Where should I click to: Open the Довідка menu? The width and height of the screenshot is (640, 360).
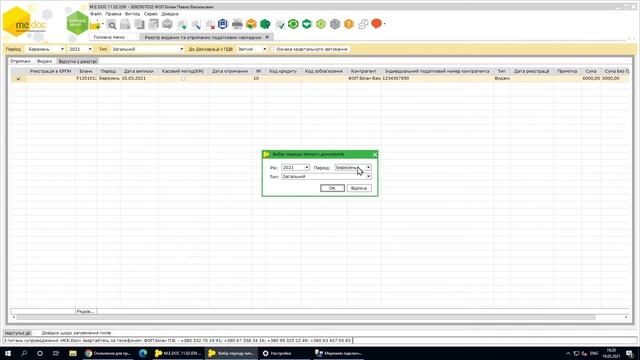coord(170,13)
